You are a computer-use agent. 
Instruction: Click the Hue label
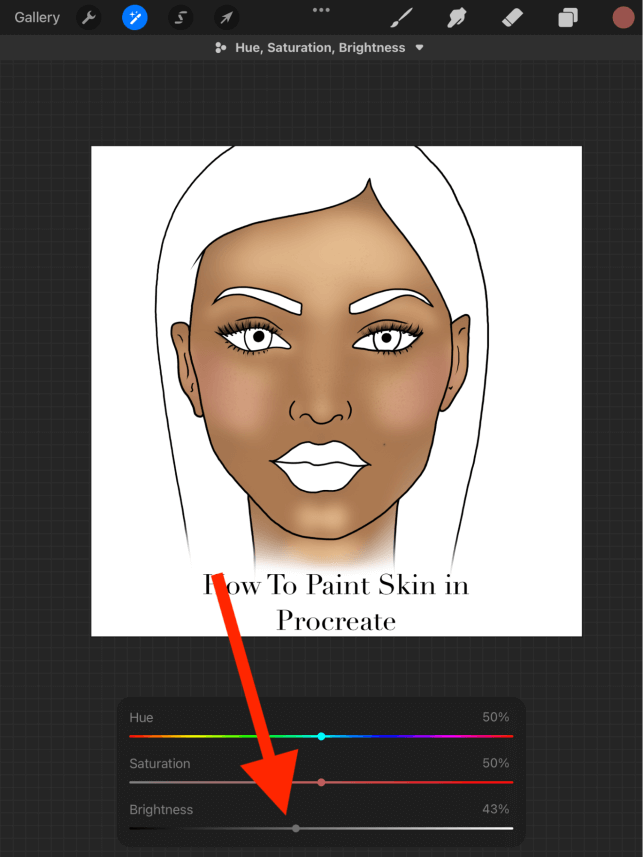[x=141, y=718]
